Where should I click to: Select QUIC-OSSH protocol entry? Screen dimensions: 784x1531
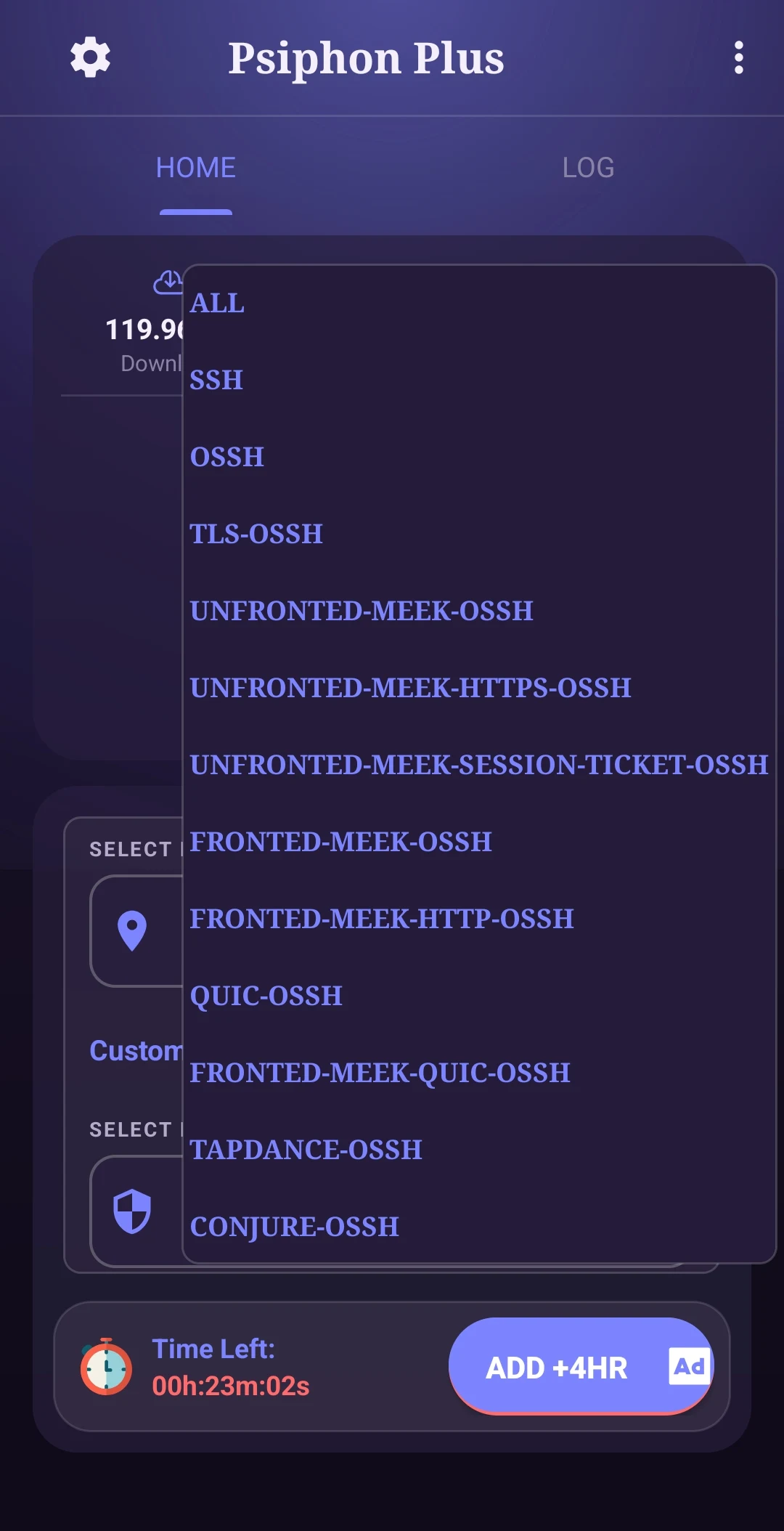pos(479,996)
